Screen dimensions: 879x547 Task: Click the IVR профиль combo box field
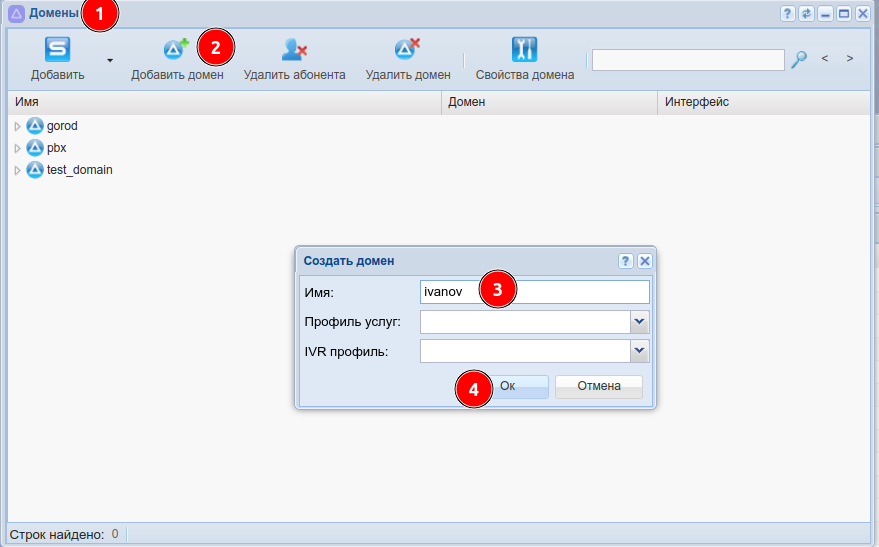coord(525,351)
